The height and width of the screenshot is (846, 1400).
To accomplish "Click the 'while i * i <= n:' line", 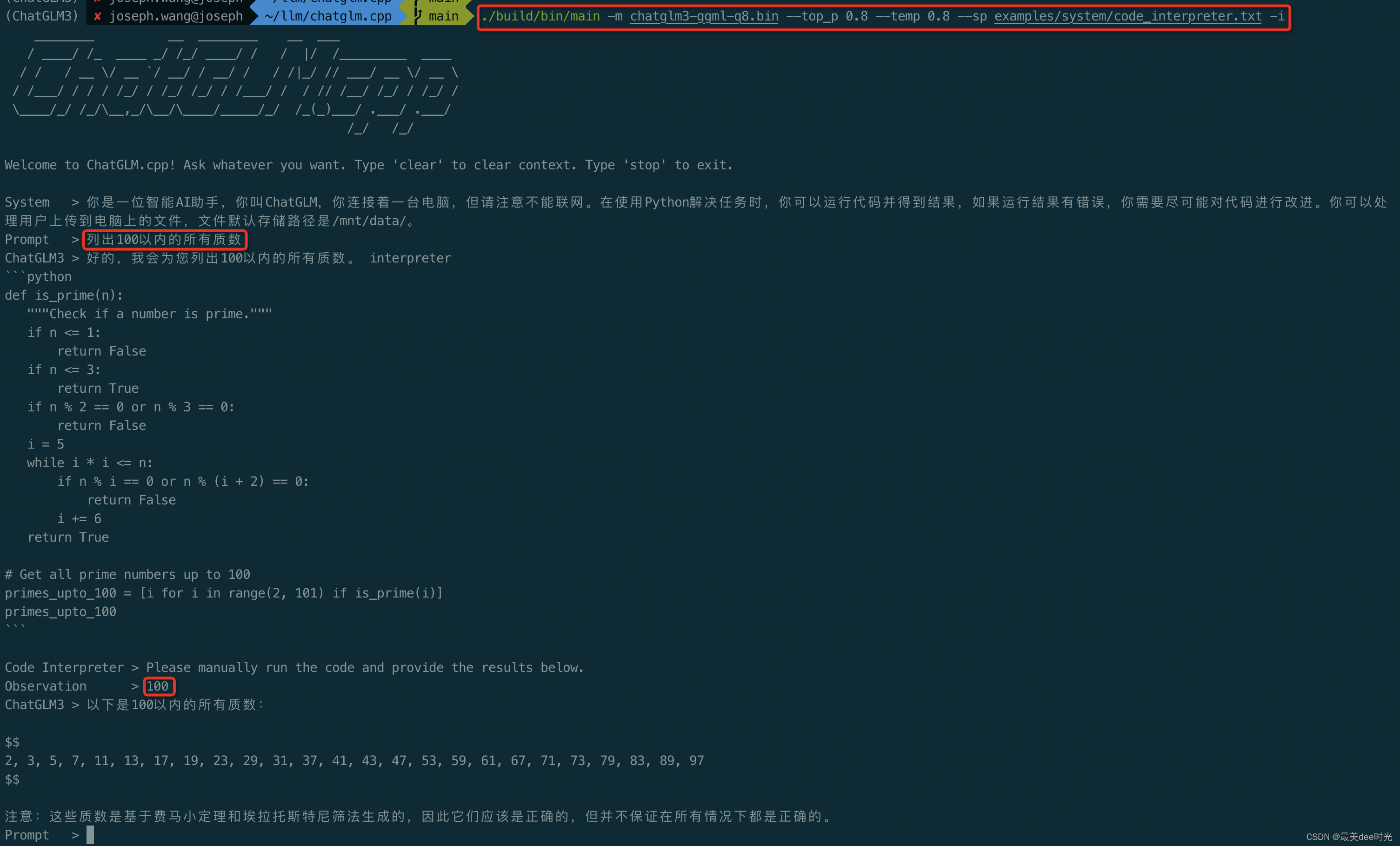I will point(90,463).
